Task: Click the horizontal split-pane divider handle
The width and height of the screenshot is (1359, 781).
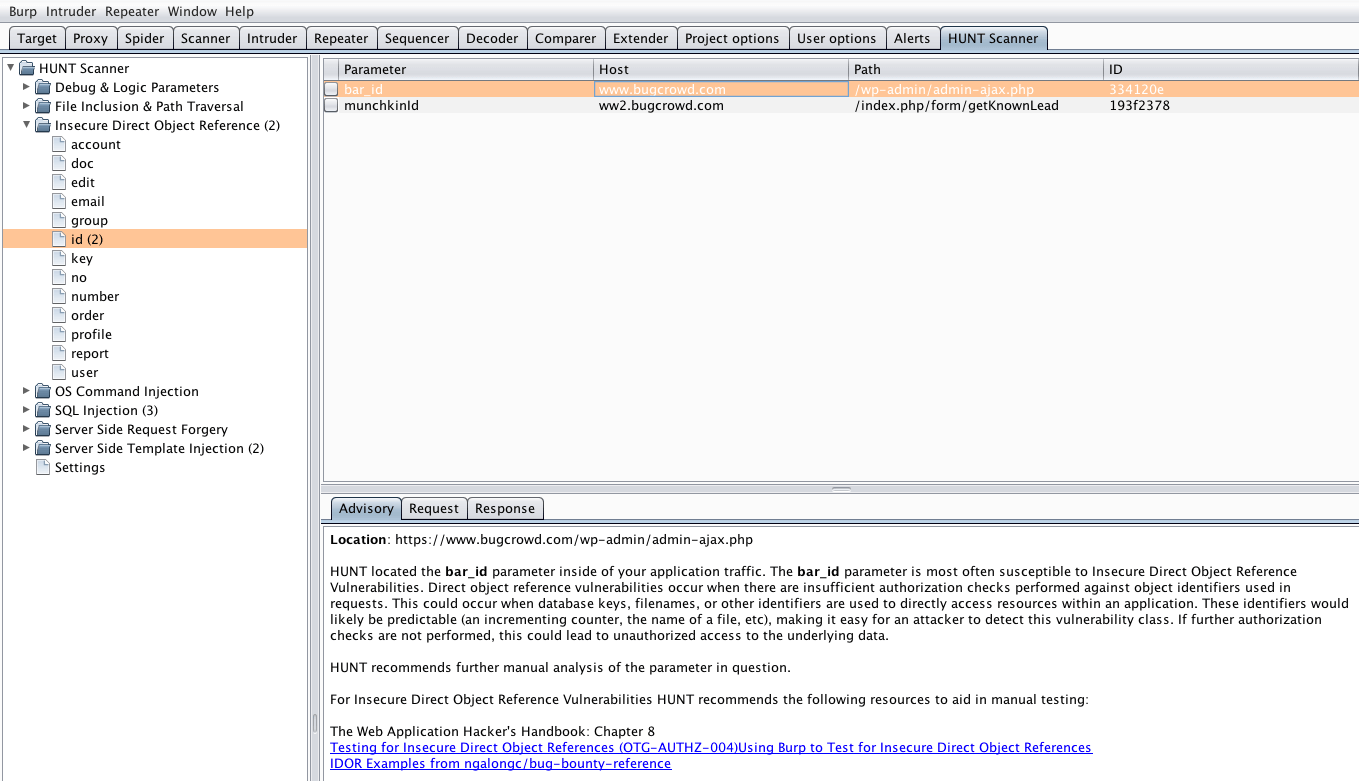Action: (x=841, y=489)
